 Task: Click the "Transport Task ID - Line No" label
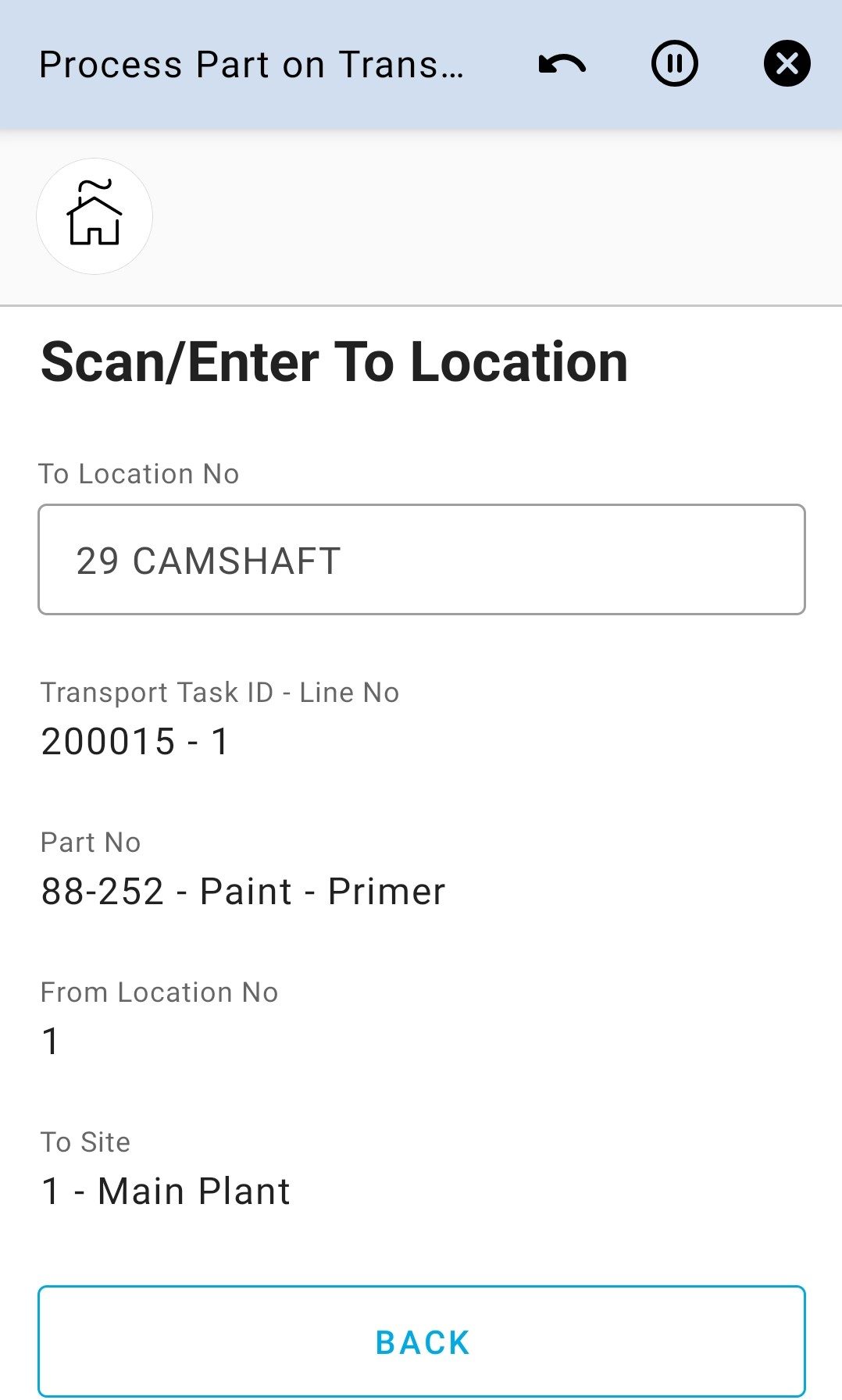pos(219,693)
